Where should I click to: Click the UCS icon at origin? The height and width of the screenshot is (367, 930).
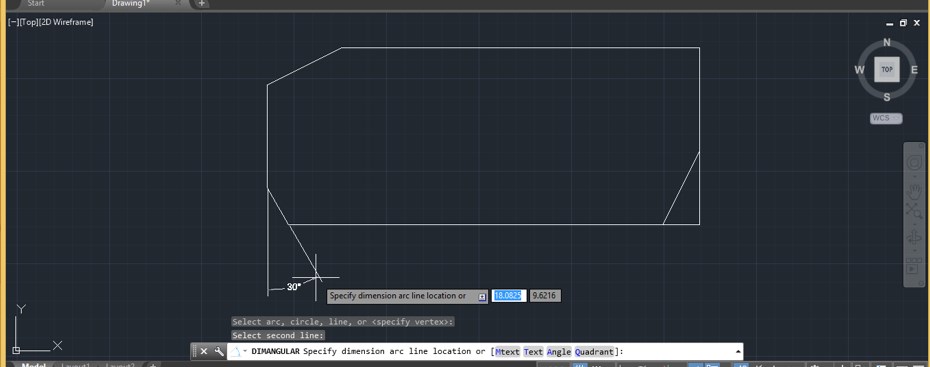17,350
